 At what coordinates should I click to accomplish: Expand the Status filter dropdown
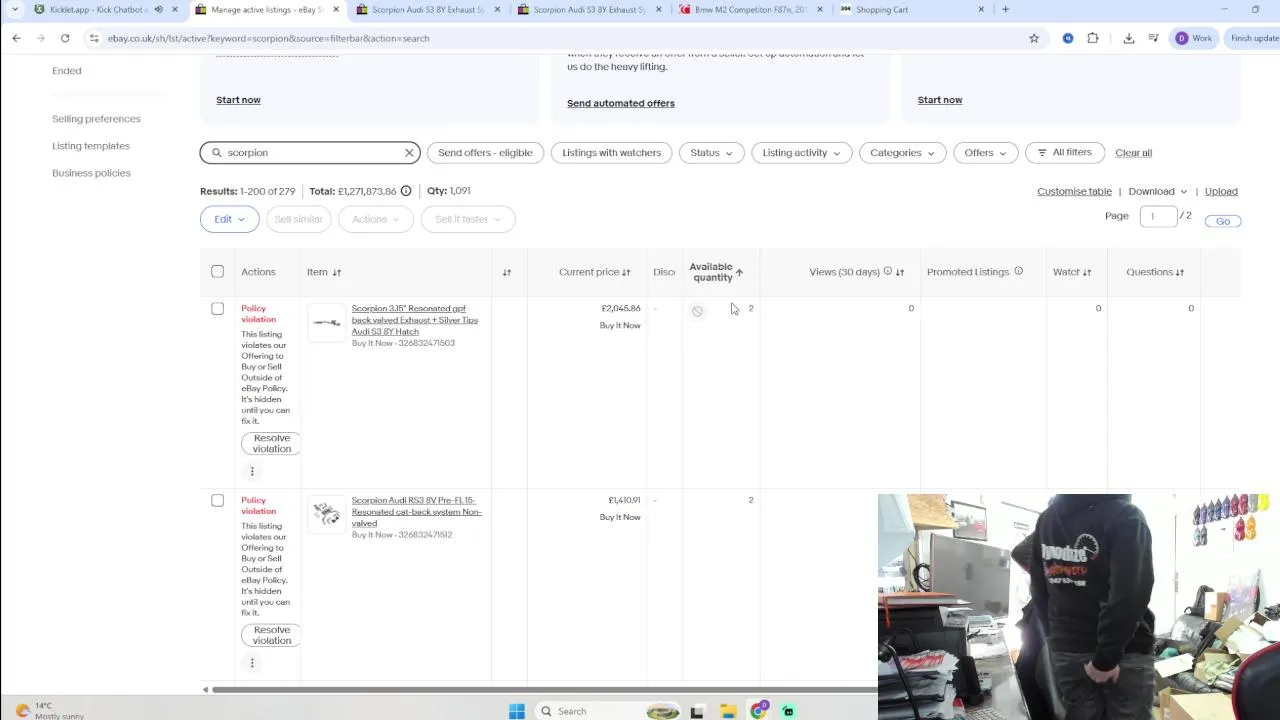711,153
